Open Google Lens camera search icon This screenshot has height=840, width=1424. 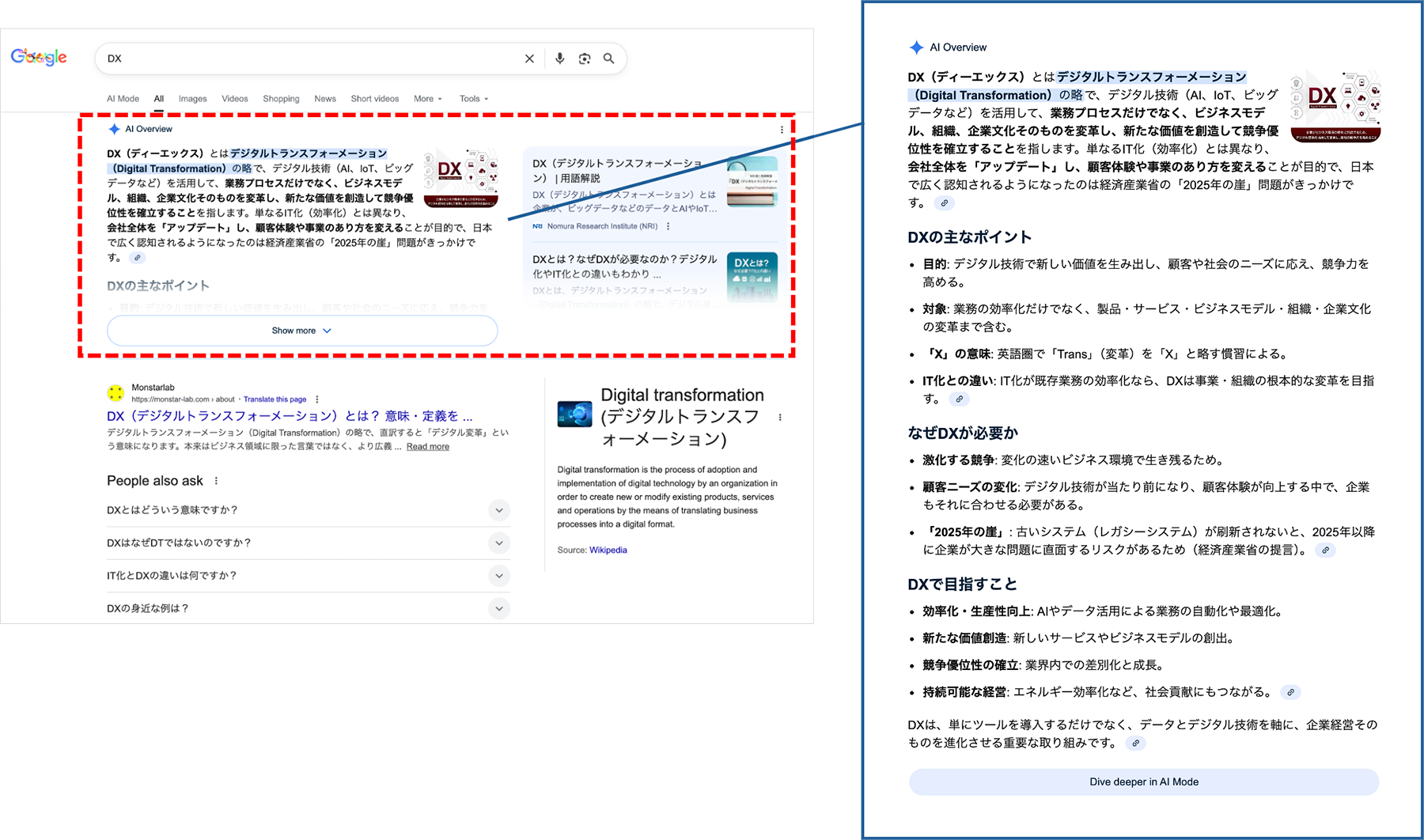[x=585, y=59]
